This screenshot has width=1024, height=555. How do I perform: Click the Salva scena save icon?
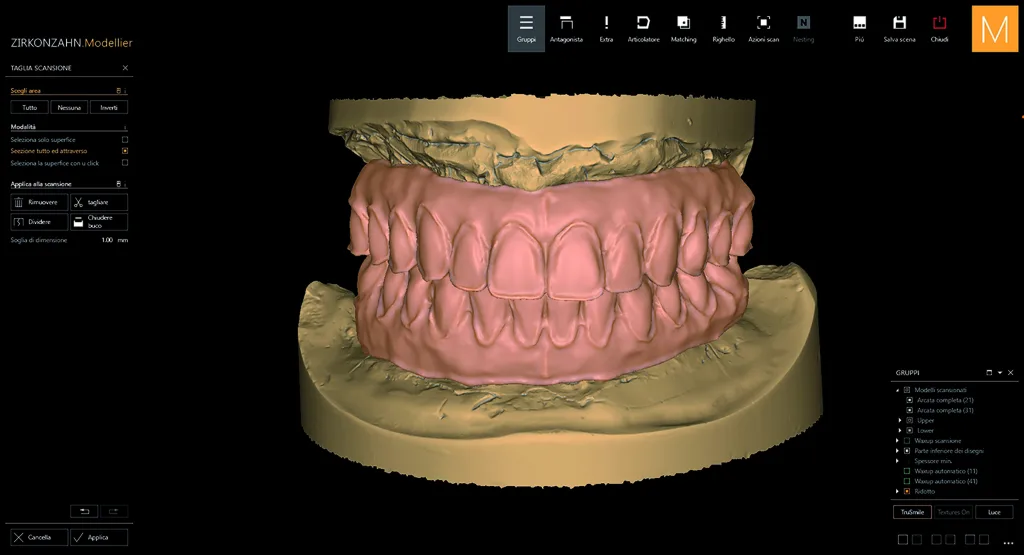[x=899, y=29]
